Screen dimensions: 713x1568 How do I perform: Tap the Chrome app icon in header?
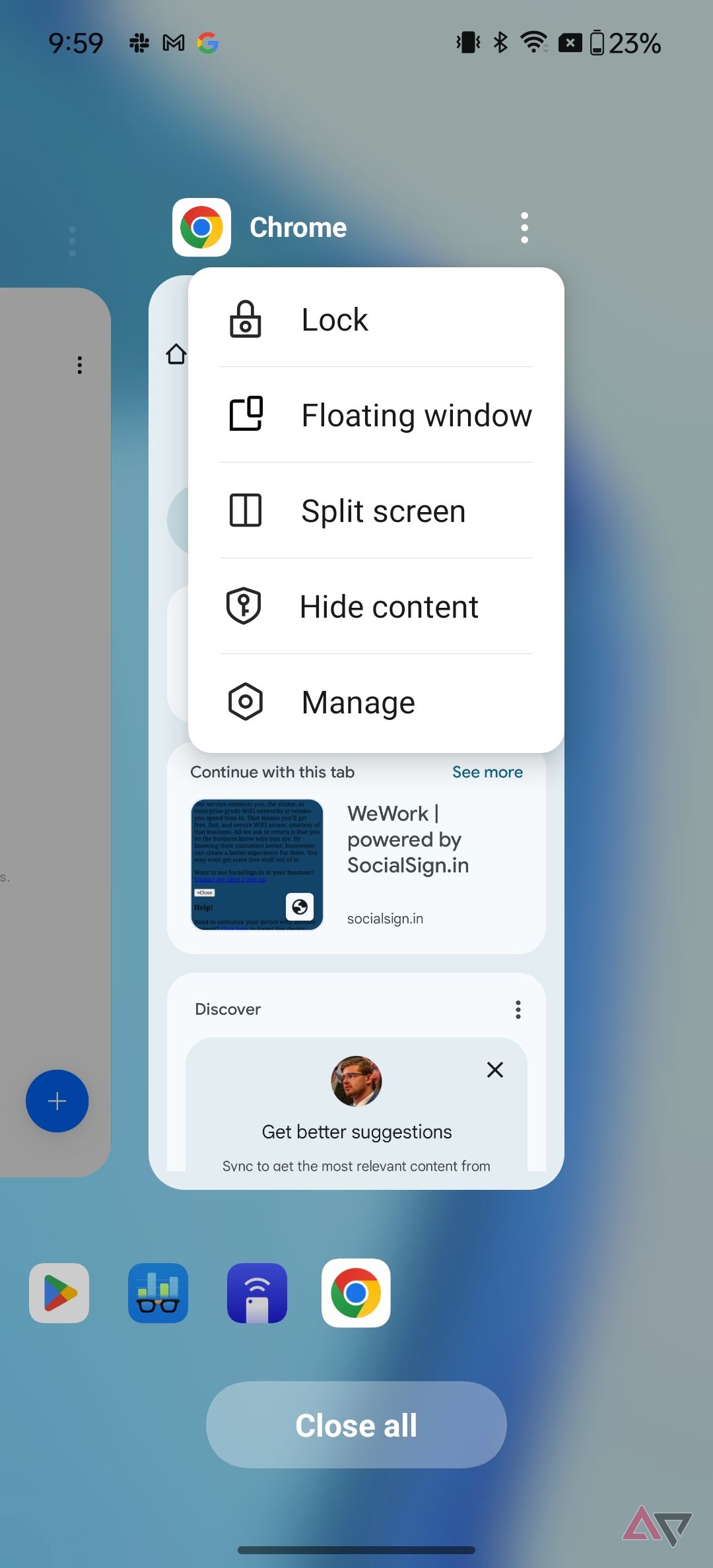pyautogui.click(x=201, y=227)
